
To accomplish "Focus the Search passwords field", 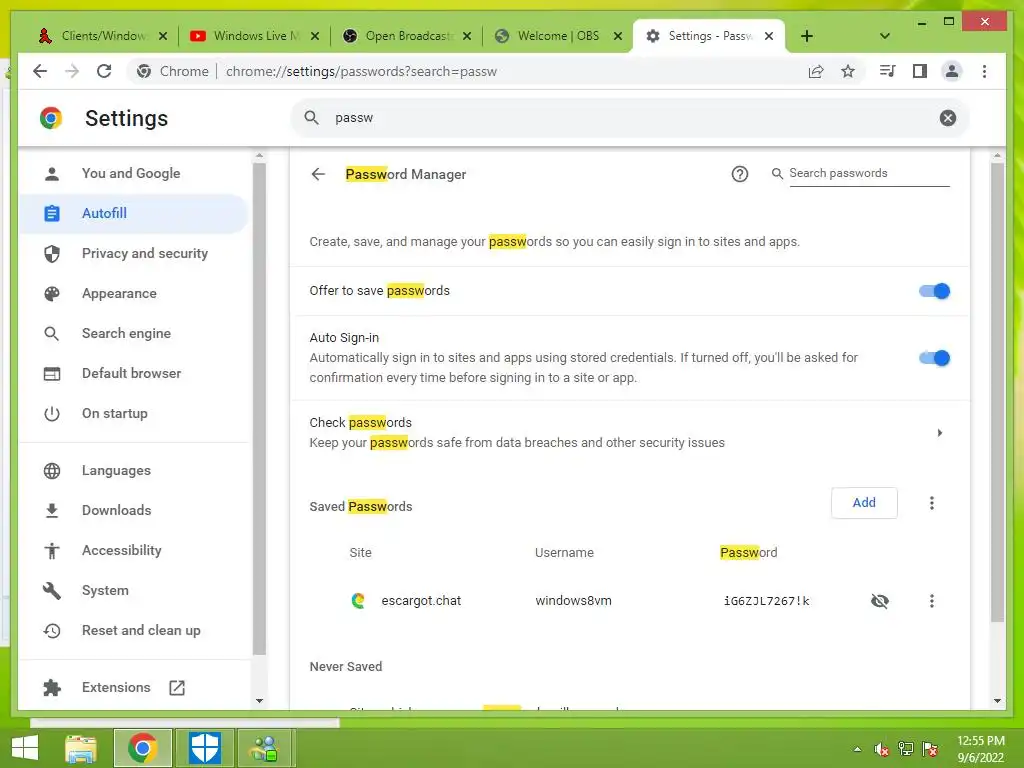I will pyautogui.click(x=869, y=173).
